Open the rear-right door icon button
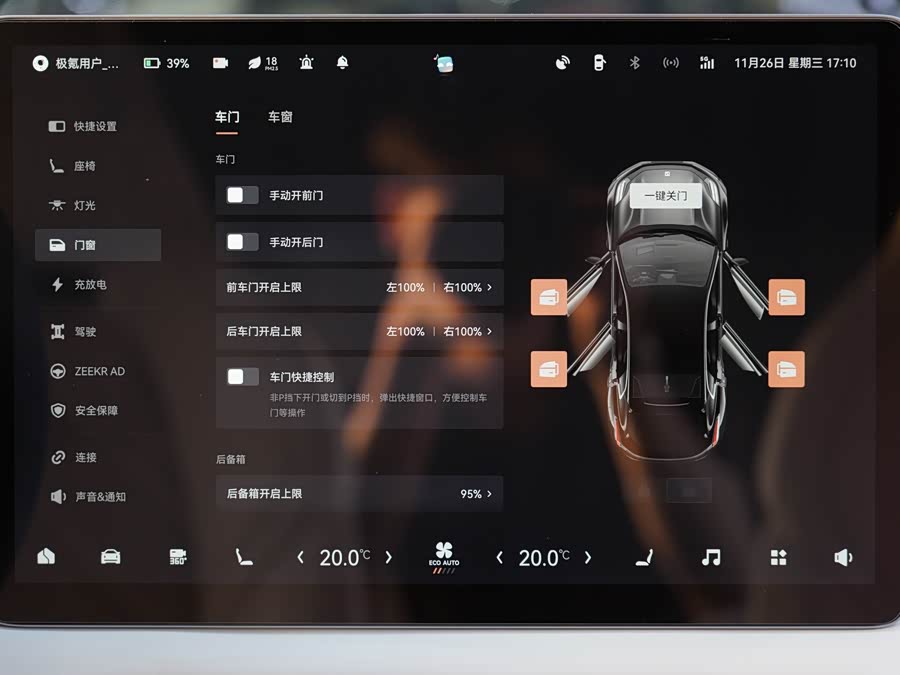 786,369
